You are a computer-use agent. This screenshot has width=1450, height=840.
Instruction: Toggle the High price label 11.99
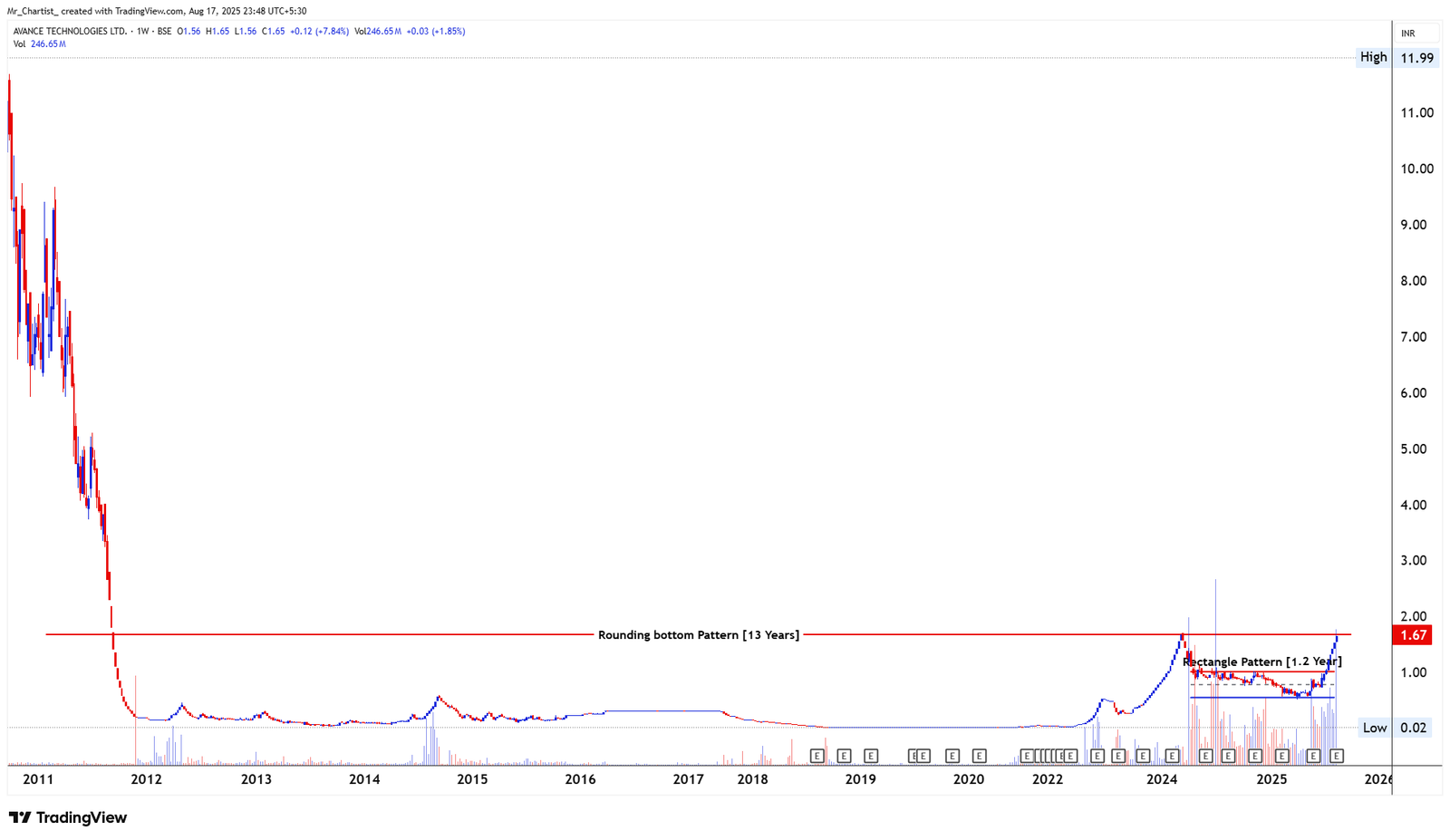coord(1416,56)
